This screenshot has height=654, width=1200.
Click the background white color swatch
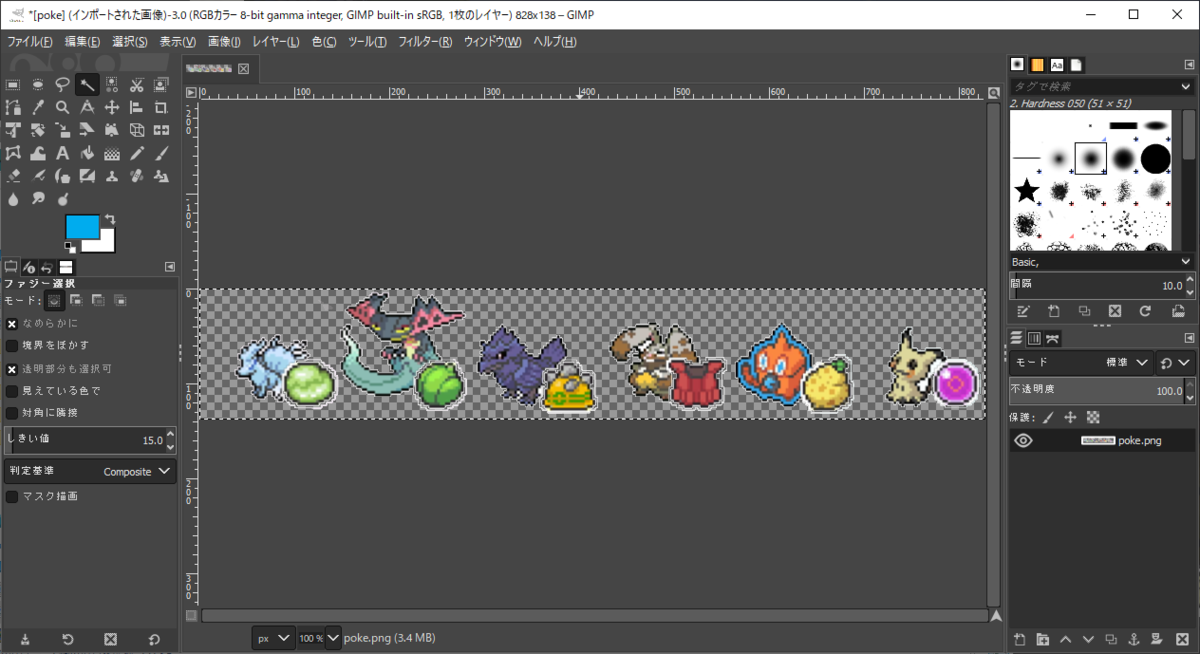click(105, 243)
